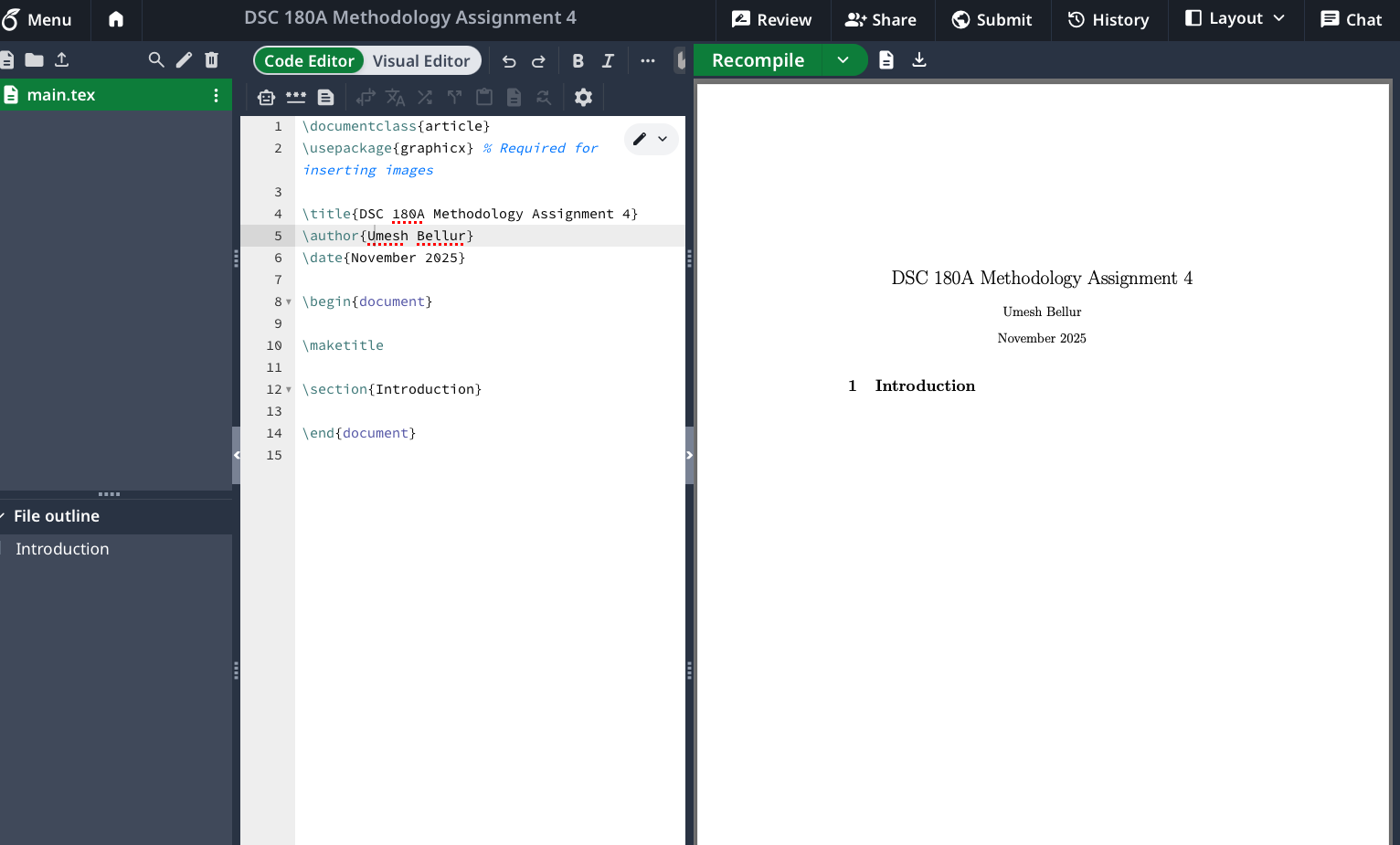Collapse the section fold arrow on line 12

(289, 390)
